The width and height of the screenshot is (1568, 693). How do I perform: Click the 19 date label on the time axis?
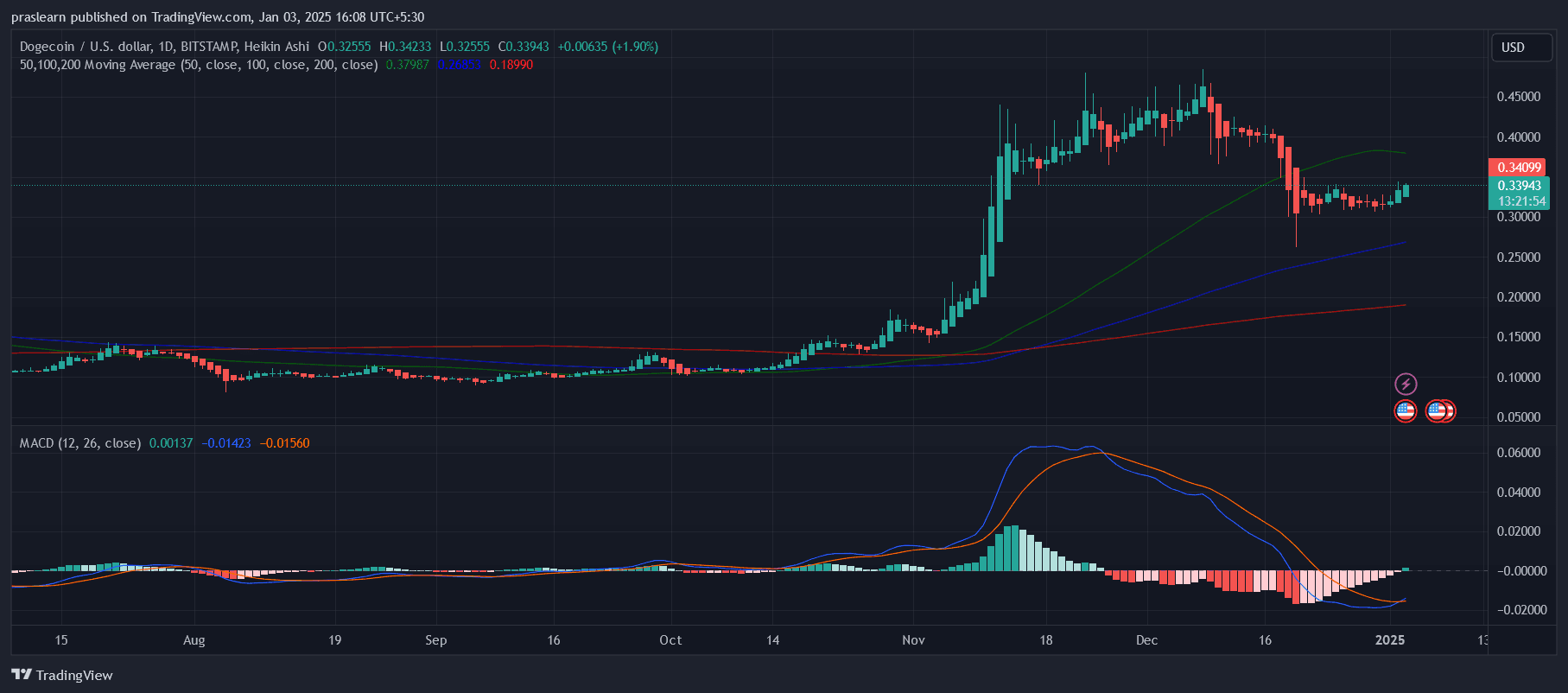(335, 640)
